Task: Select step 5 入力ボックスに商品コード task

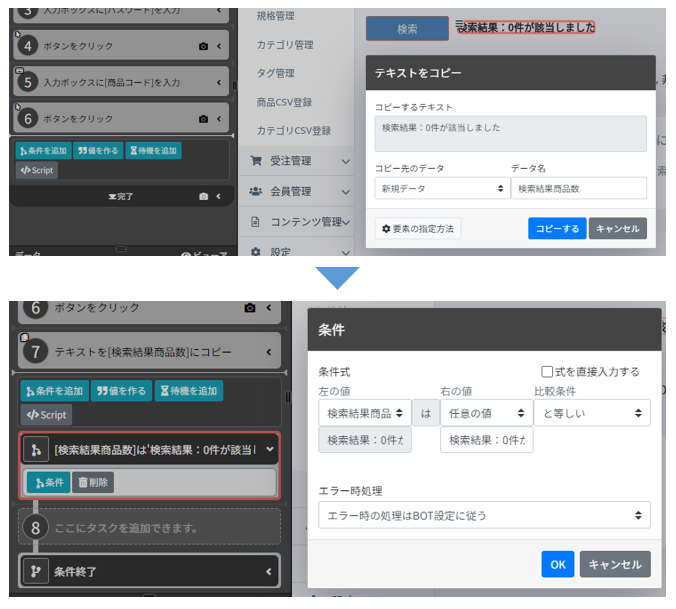Action: tap(121, 82)
